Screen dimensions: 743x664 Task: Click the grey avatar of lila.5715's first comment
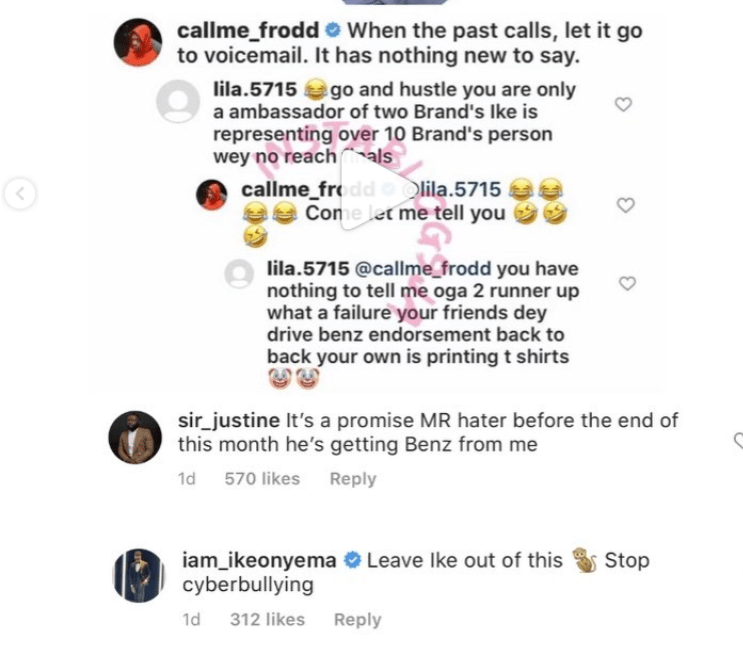pyautogui.click(x=179, y=98)
